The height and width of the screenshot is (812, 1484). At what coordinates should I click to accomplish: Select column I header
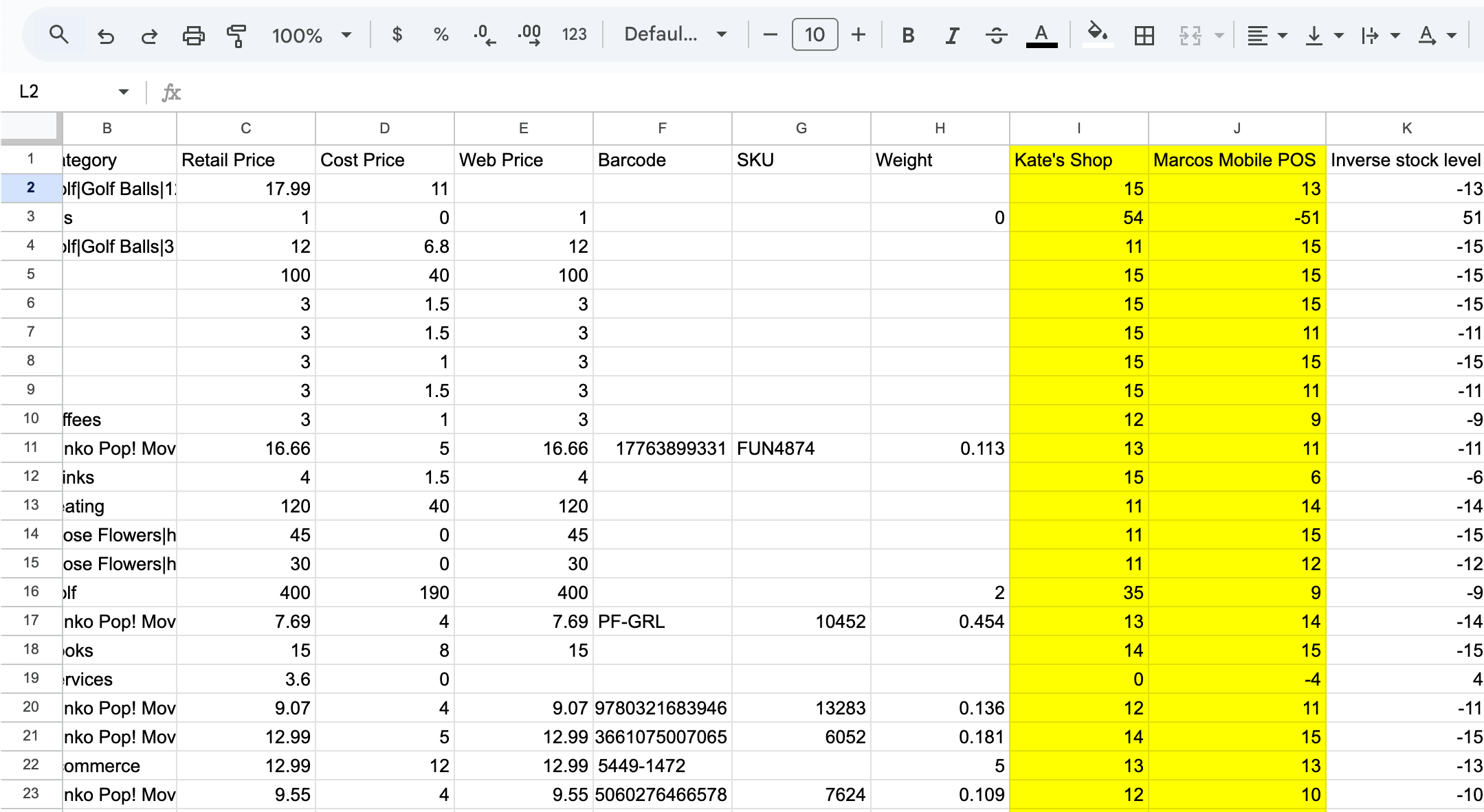click(x=1078, y=128)
